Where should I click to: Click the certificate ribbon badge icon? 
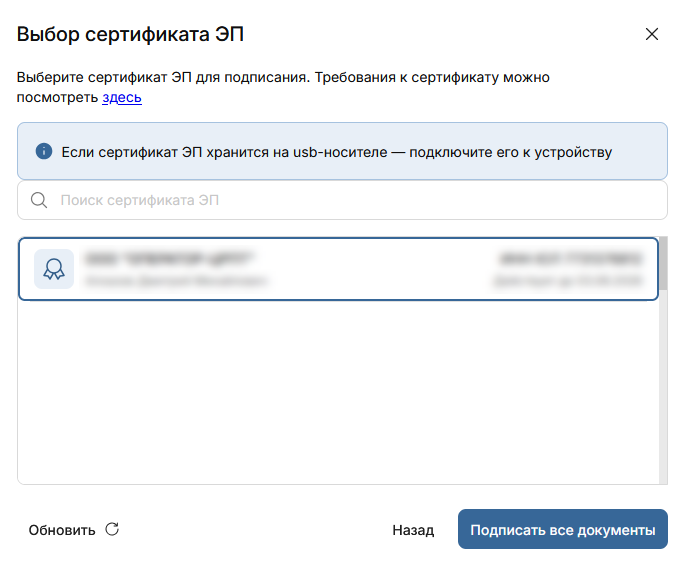point(53,269)
